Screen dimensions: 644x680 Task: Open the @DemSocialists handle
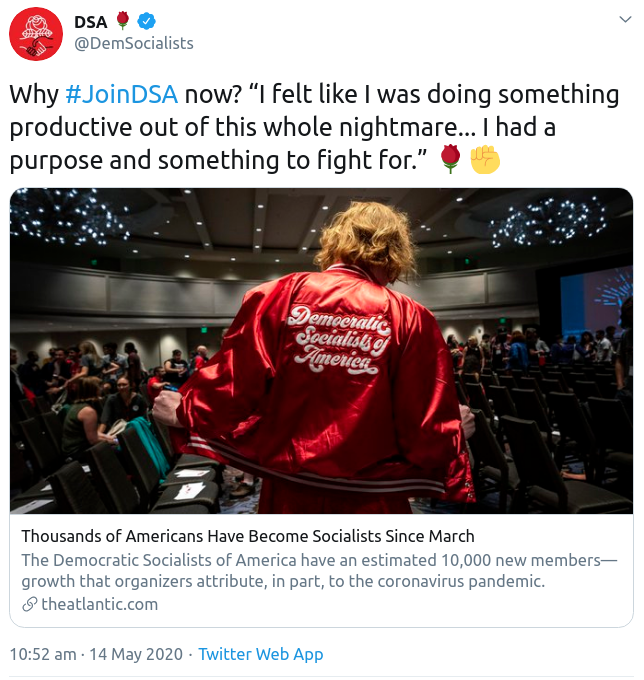tap(134, 43)
